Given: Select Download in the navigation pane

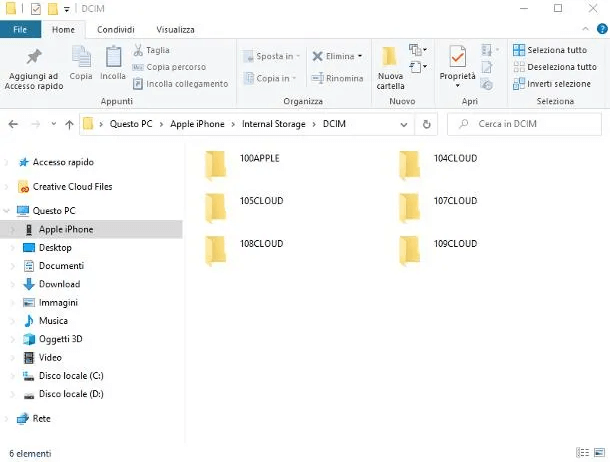Looking at the screenshot, I should click(x=59, y=284).
